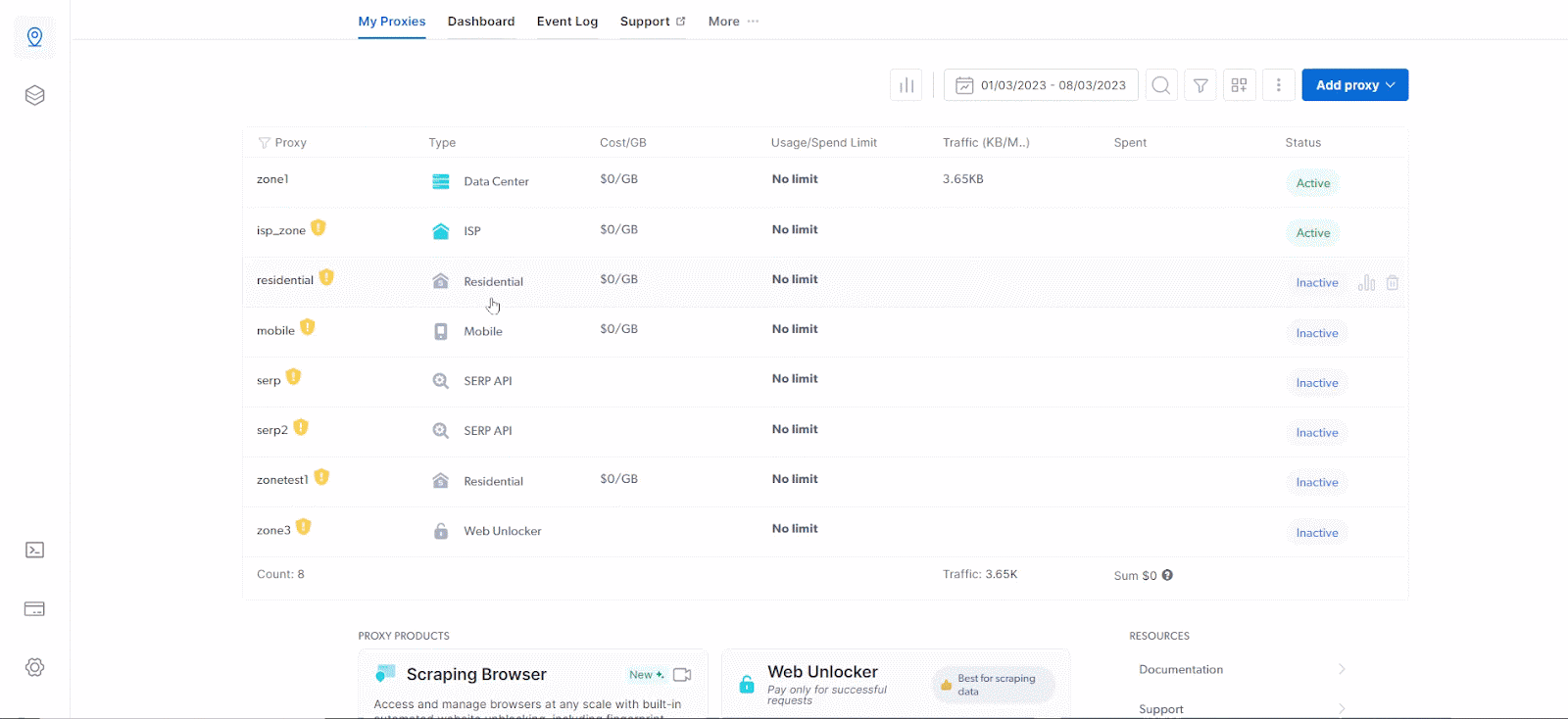Click the Data Center type icon for zone1
This screenshot has width=1568, height=719.
[441, 181]
